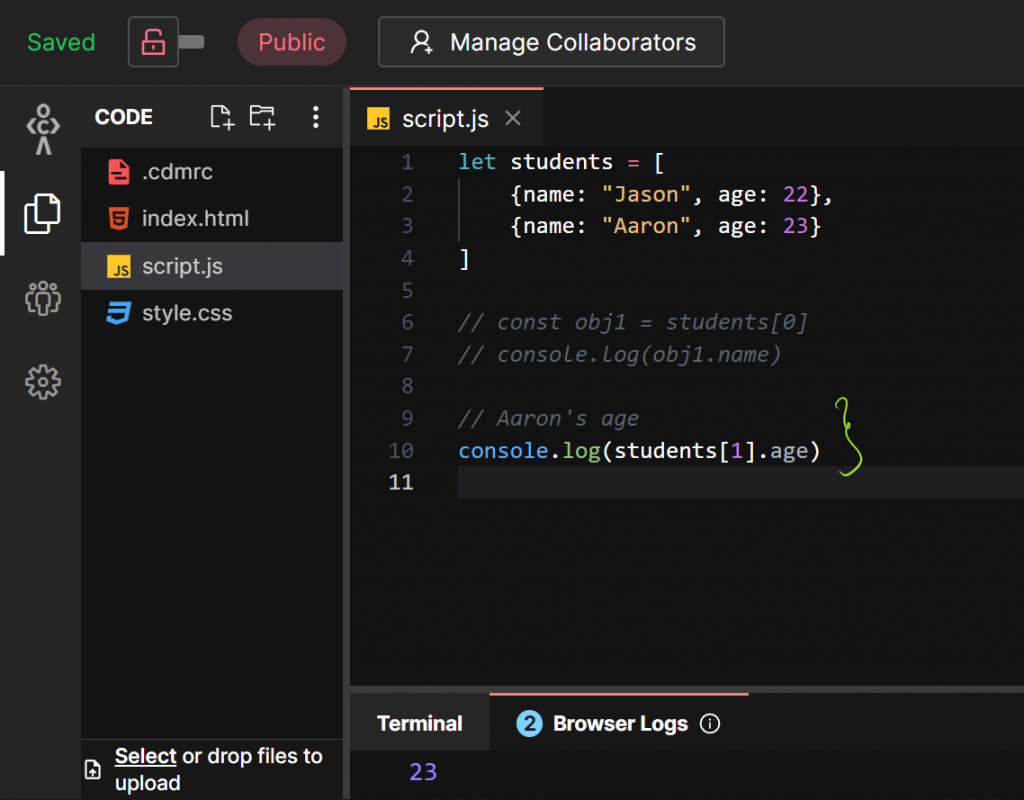
Task: Click the "let students = [" code line
Action: point(561,162)
